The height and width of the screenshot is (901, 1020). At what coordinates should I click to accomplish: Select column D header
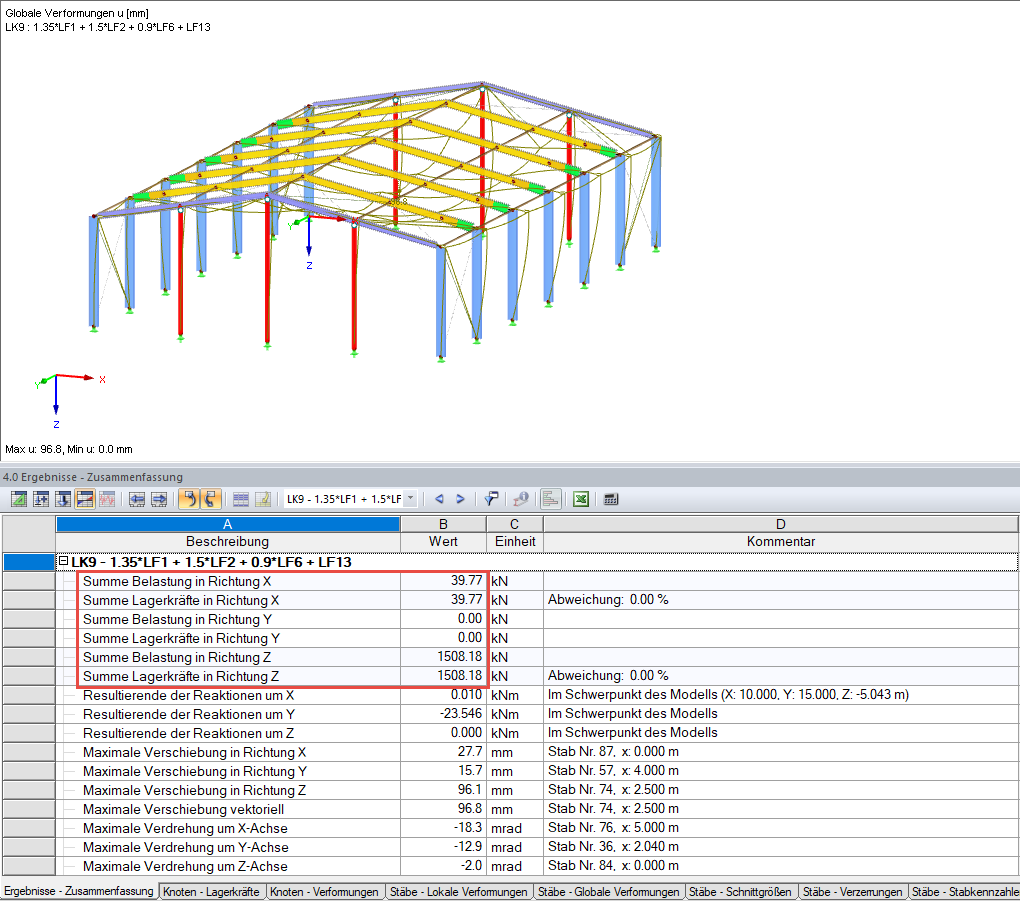pyautogui.click(x=781, y=524)
